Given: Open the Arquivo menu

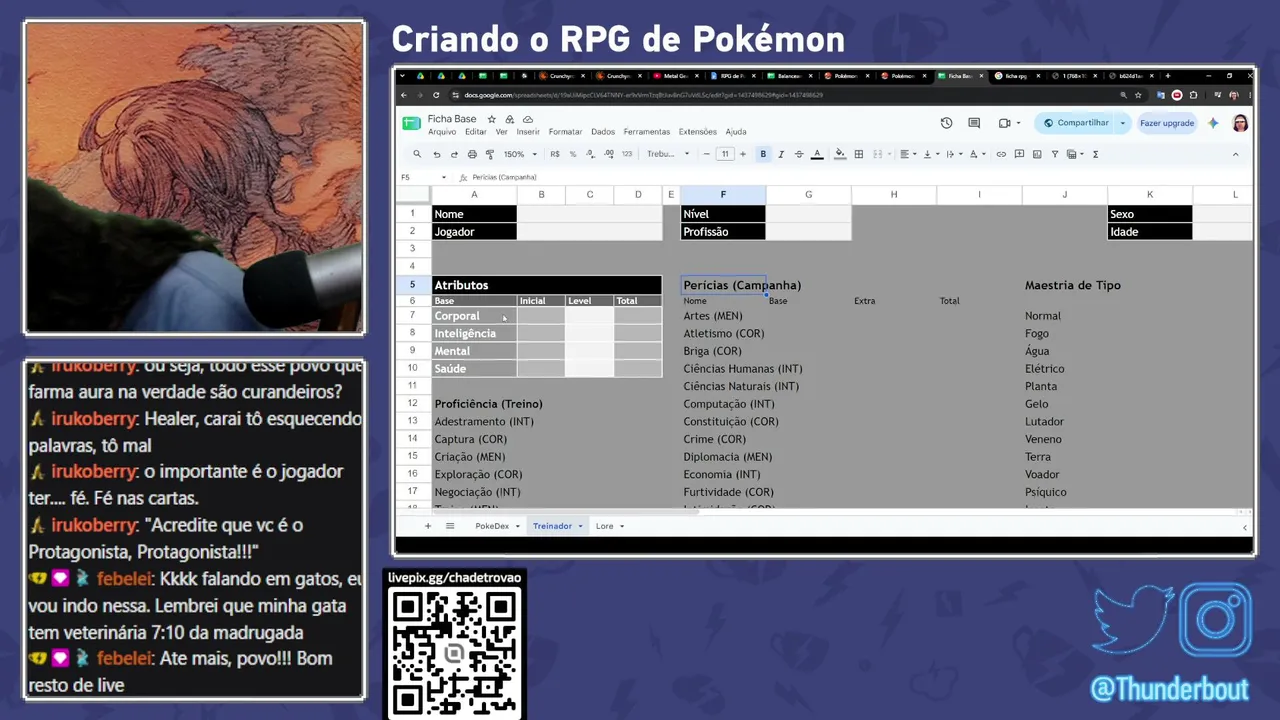Looking at the screenshot, I should pos(442,132).
